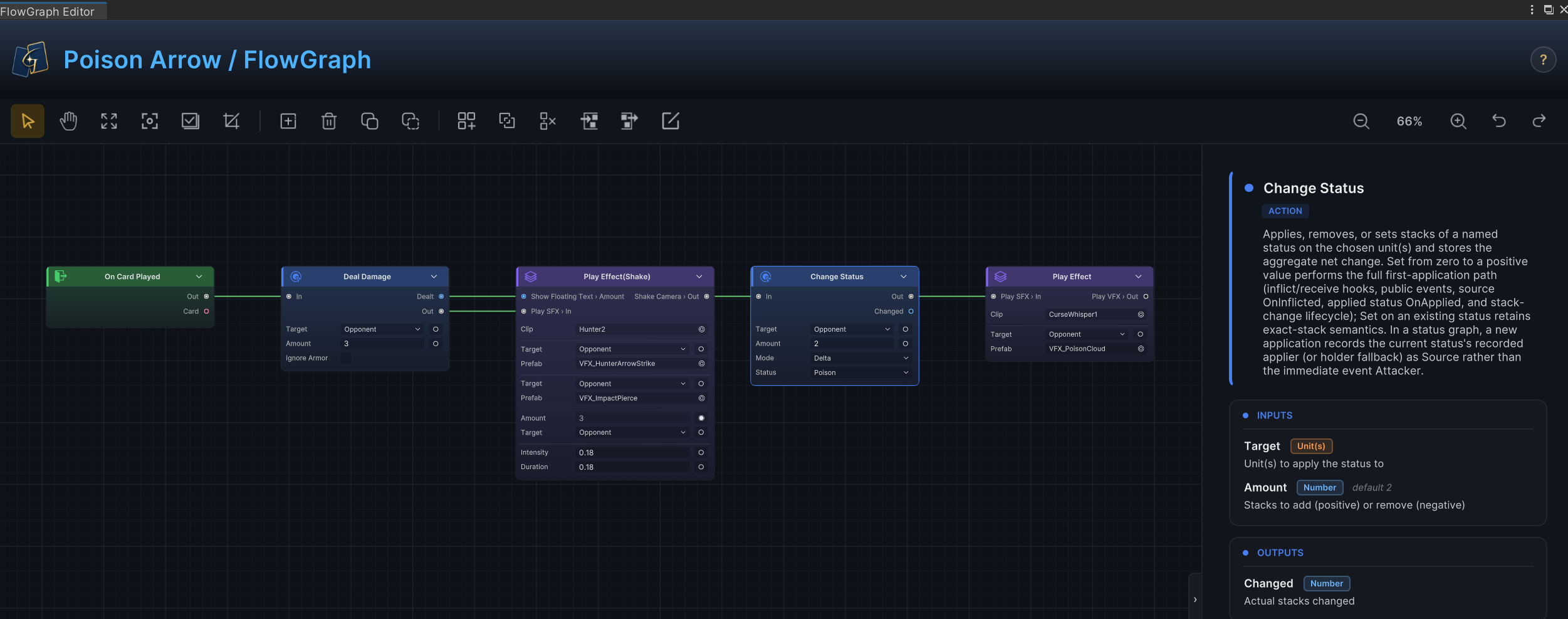Image resolution: width=1568 pixels, height=619 pixels.
Task: Collapse the side panel arrow button
Action: (1195, 600)
